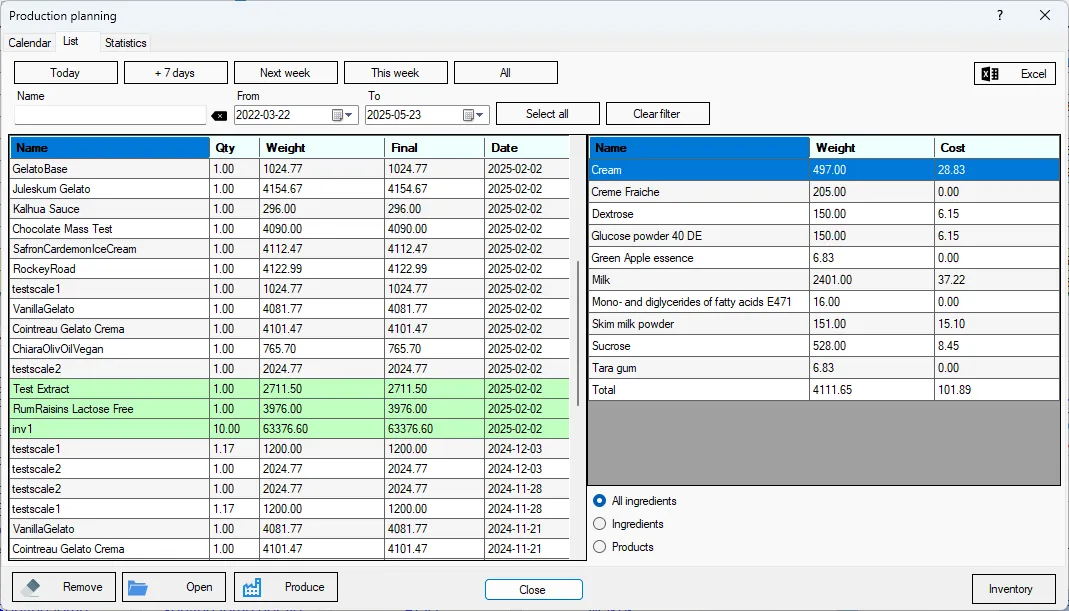Viewport: 1069px width, 611px height.
Task: Select the RumRaisins Lactose Free row
Action: [289, 409]
